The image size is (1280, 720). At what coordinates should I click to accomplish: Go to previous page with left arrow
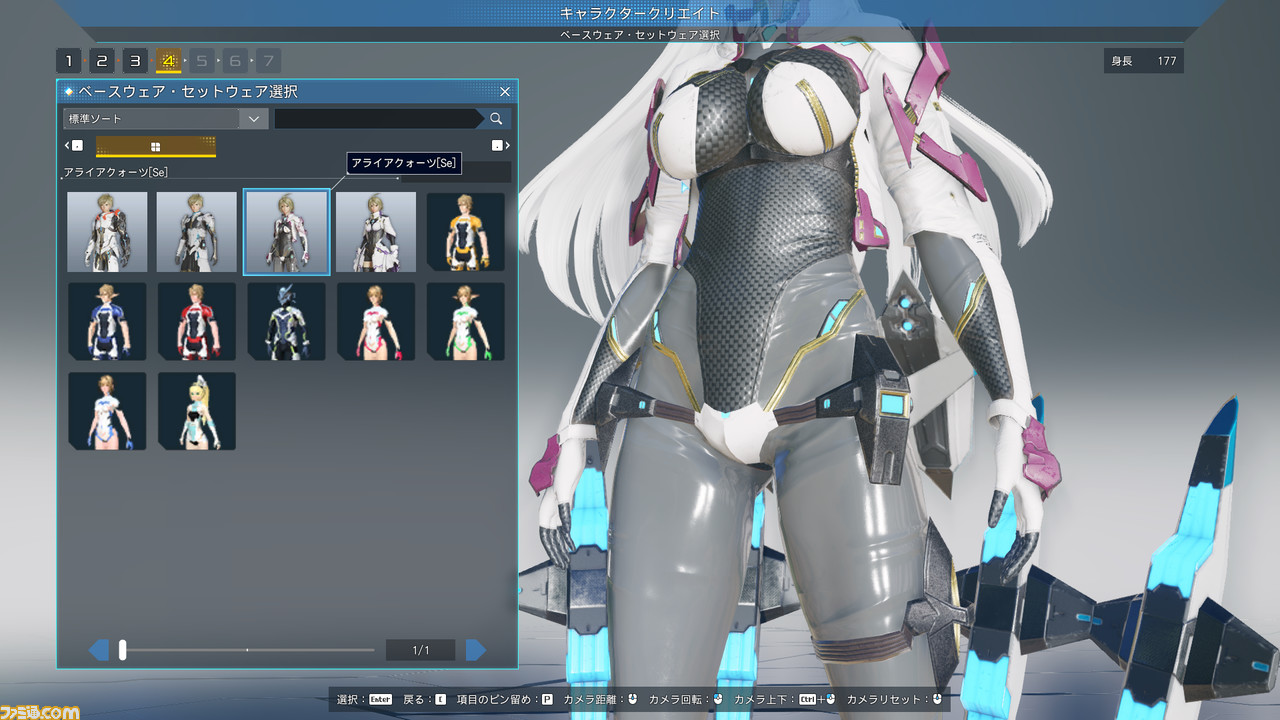pyautogui.click(x=99, y=650)
